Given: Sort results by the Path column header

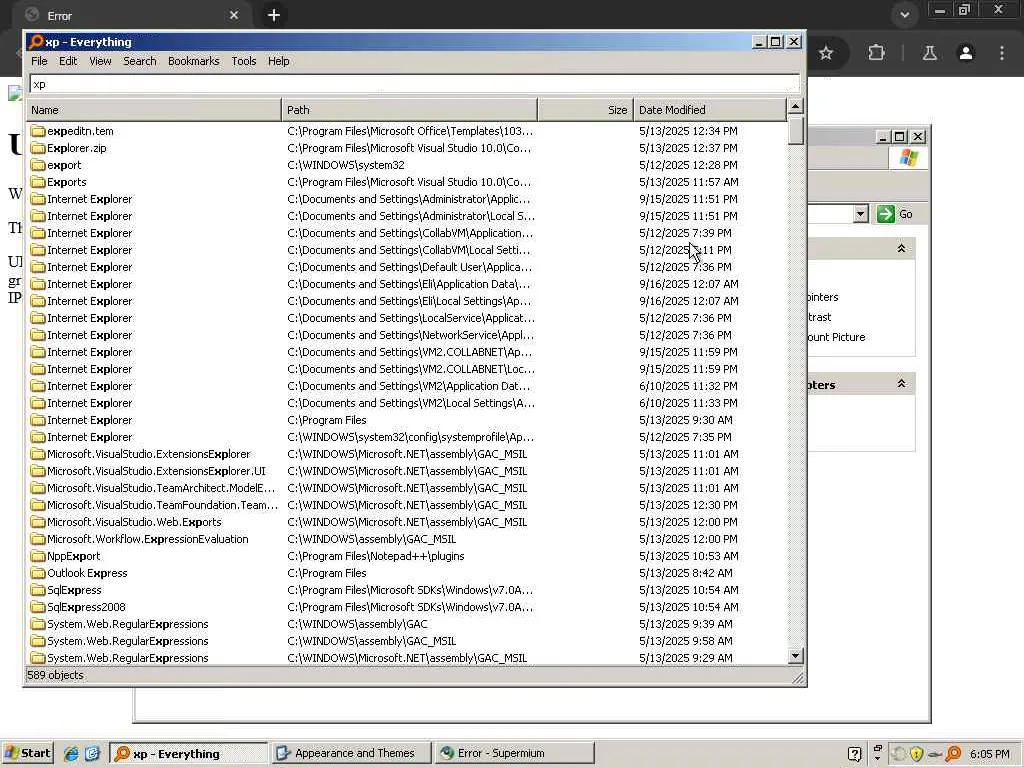Looking at the screenshot, I should [409, 110].
